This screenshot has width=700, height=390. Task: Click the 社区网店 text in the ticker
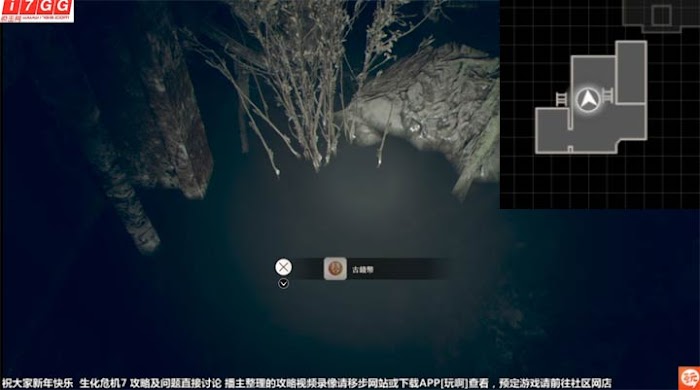click(591, 383)
